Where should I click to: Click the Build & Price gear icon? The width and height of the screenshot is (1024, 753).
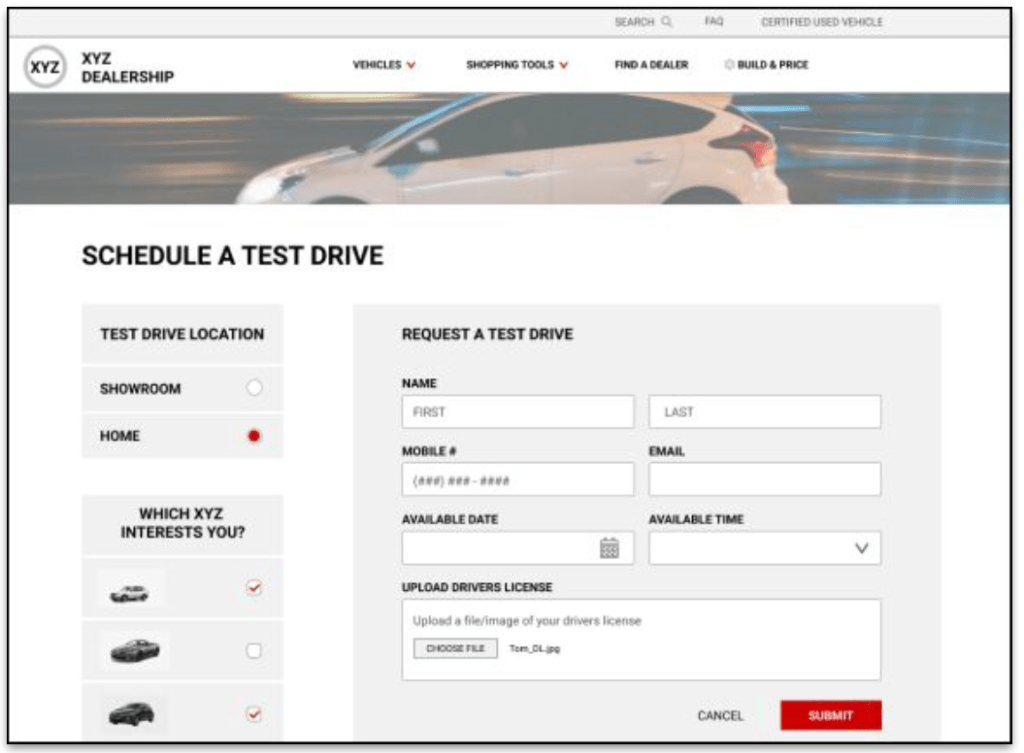729,65
